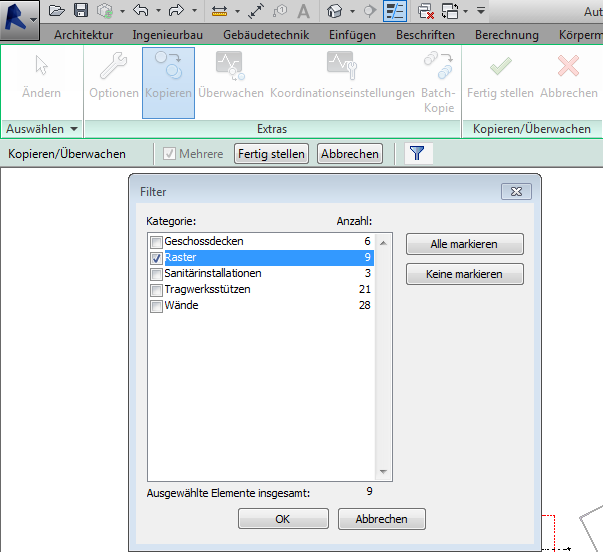Click the save disk icon

[81, 11]
